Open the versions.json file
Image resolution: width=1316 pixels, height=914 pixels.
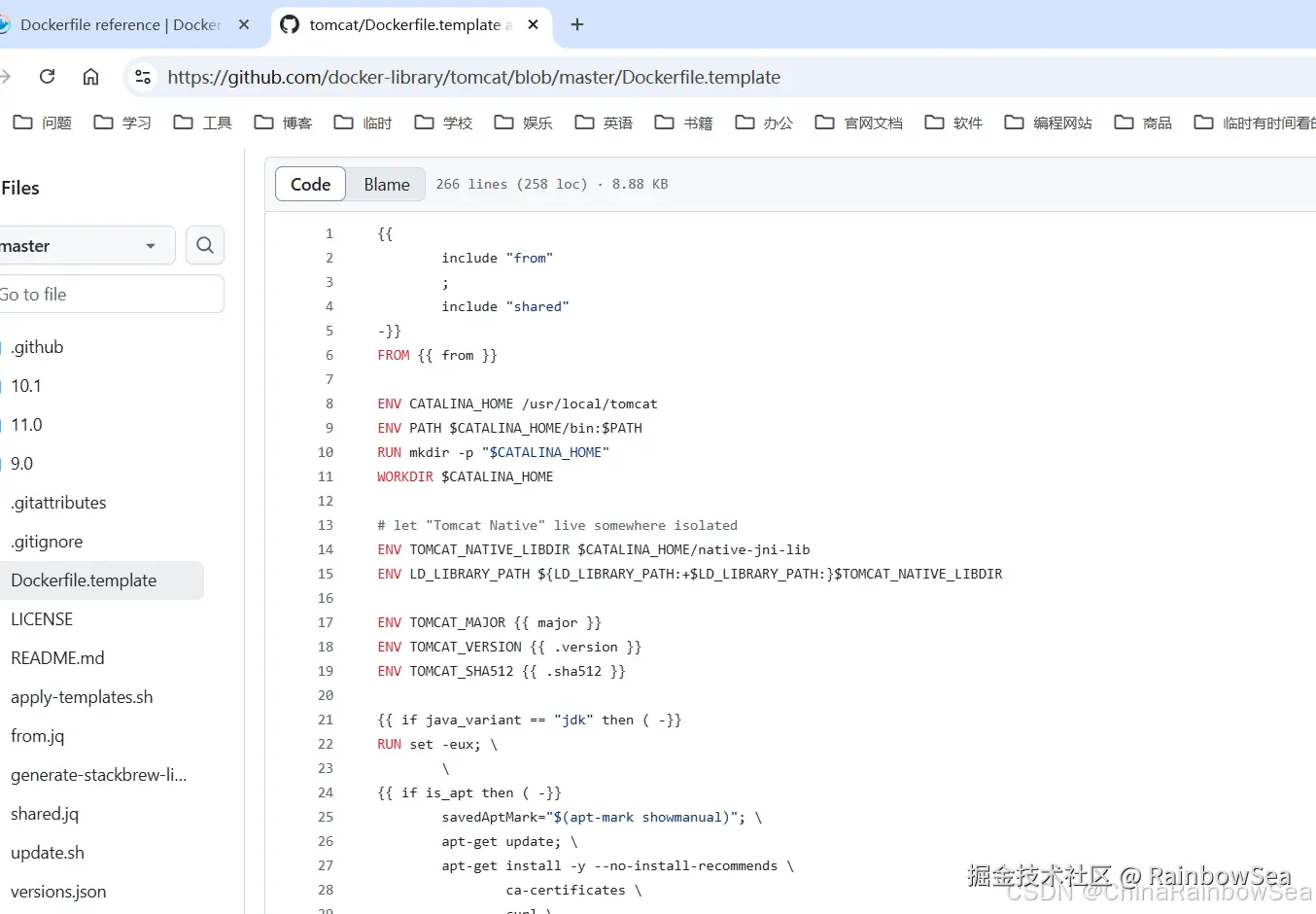click(x=58, y=892)
